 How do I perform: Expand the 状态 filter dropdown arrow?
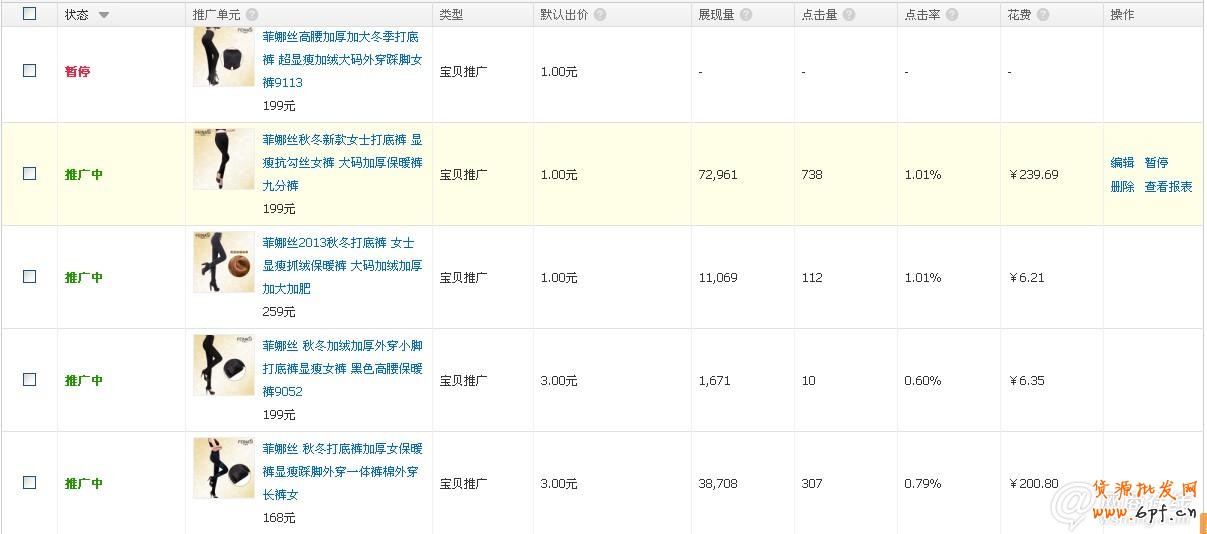click(104, 16)
